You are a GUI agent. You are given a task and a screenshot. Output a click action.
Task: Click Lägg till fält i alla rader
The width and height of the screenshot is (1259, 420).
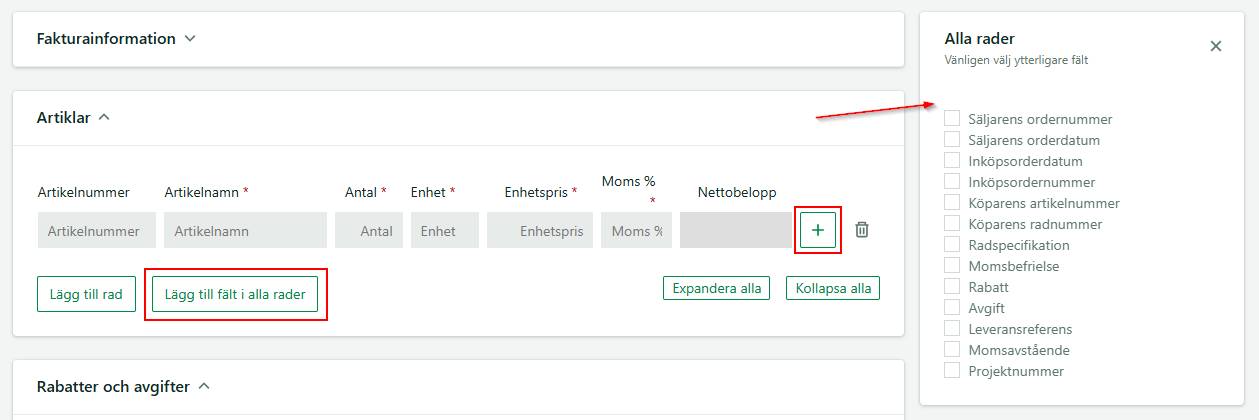pyautogui.click(x=235, y=294)
